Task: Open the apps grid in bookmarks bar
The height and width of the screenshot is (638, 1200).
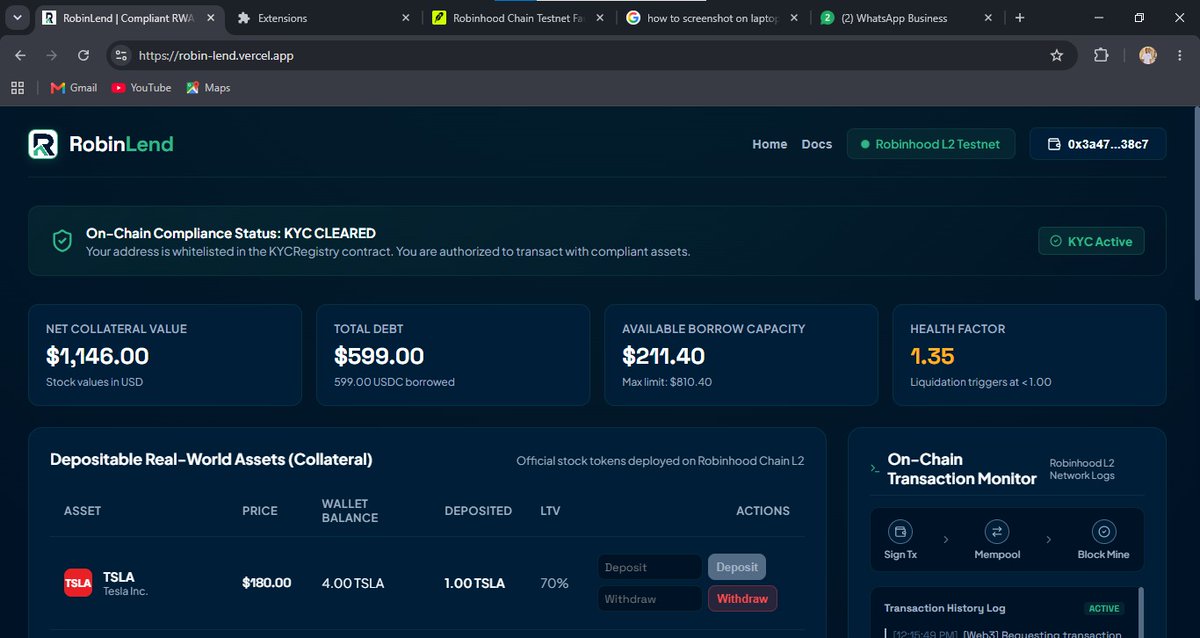Action: pos(17,88)
